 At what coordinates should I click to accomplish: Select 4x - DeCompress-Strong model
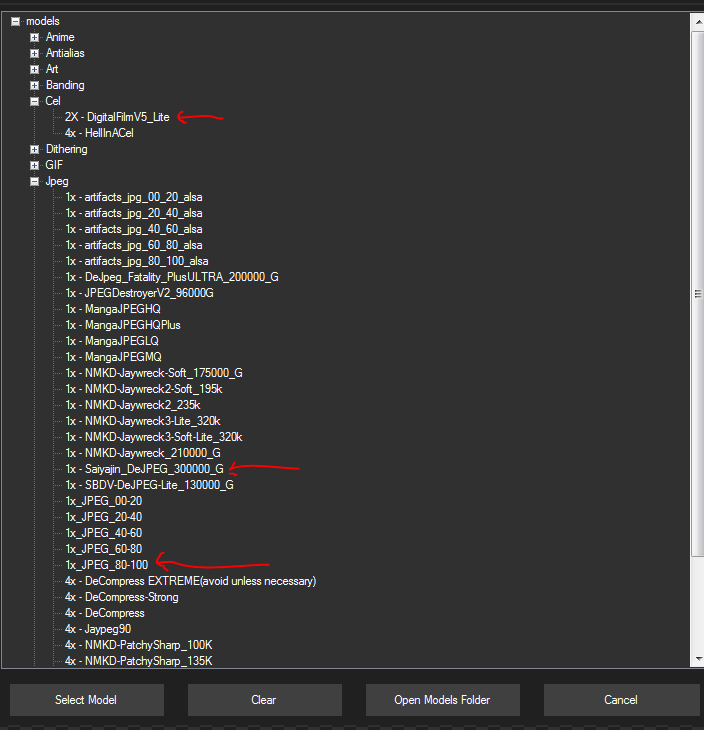click(122, 597)
